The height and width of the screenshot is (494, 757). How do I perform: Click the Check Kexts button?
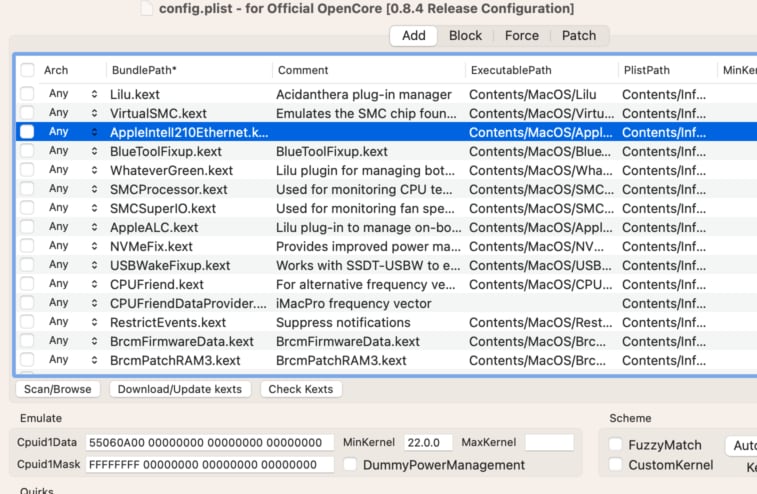301,389
